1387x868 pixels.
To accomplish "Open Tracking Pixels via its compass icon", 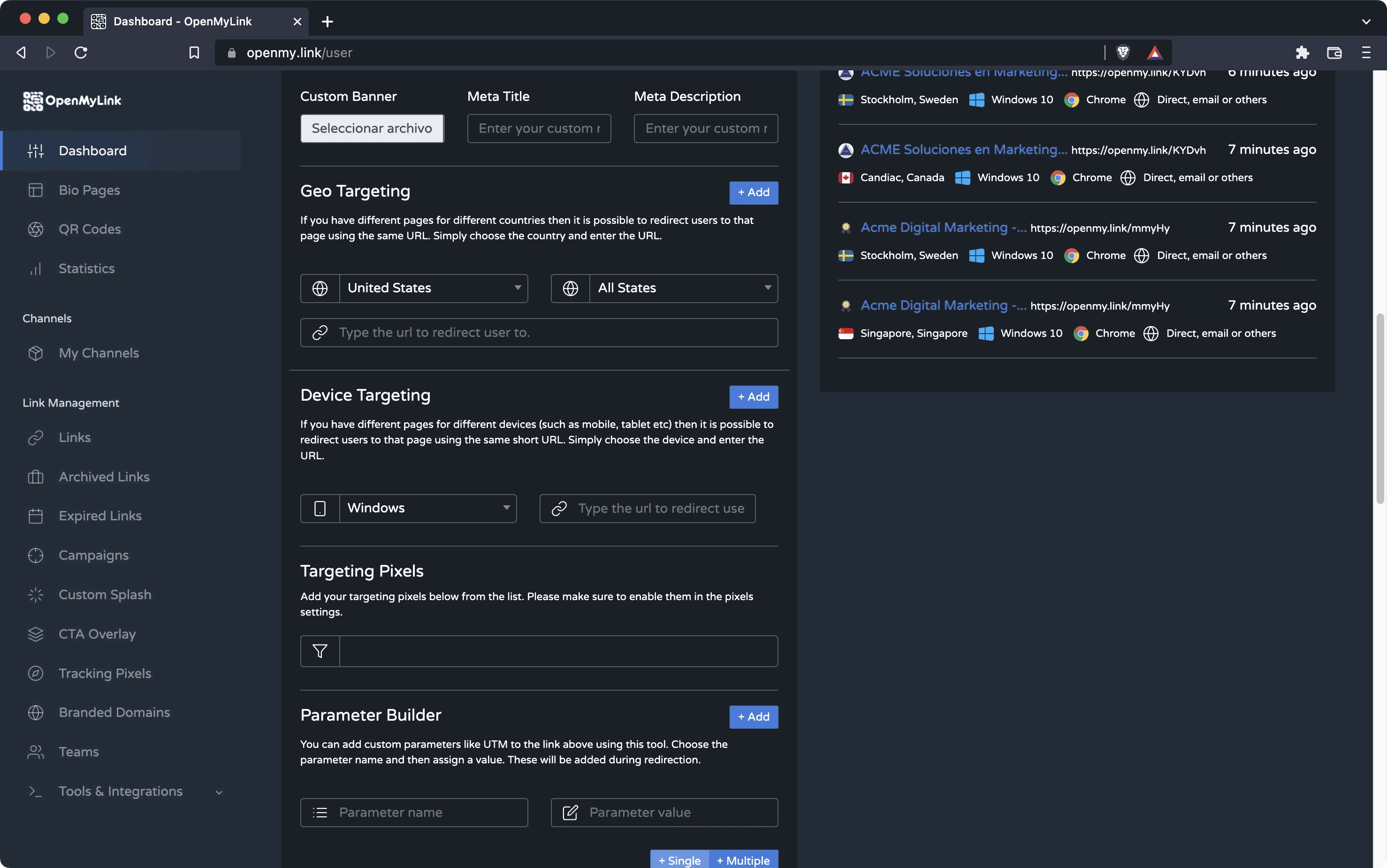I will pyautogui.click(x=36, y=673).
